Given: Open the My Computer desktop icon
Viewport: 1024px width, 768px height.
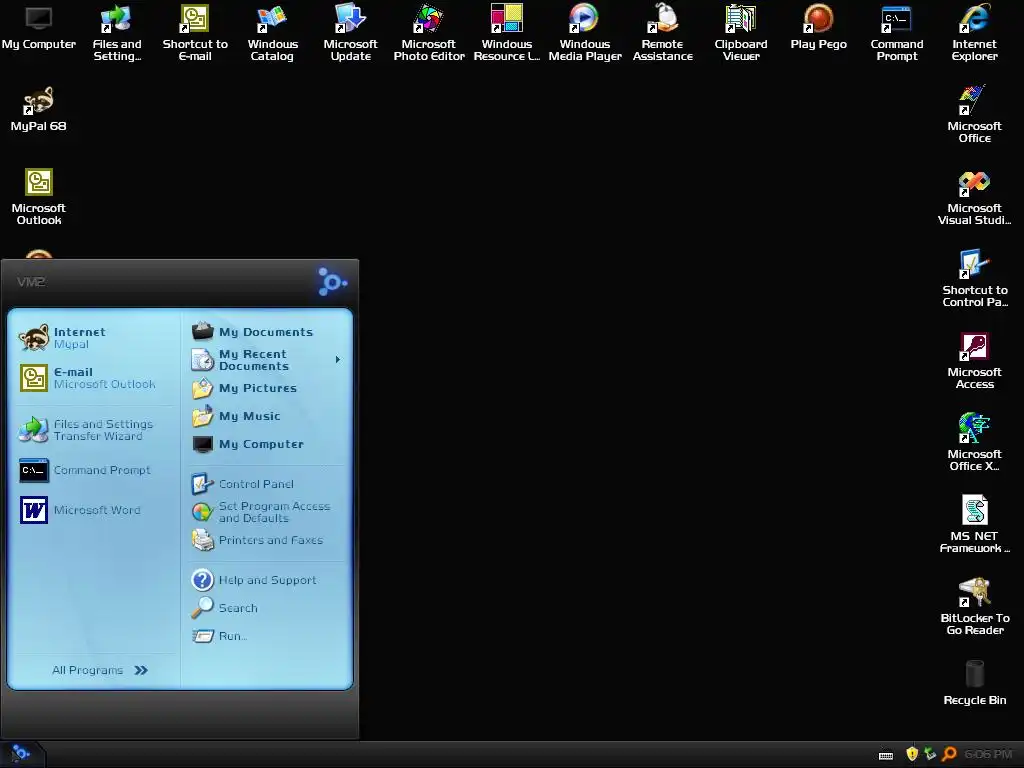Looking at the screenshot, I should [x=39, y=29].
